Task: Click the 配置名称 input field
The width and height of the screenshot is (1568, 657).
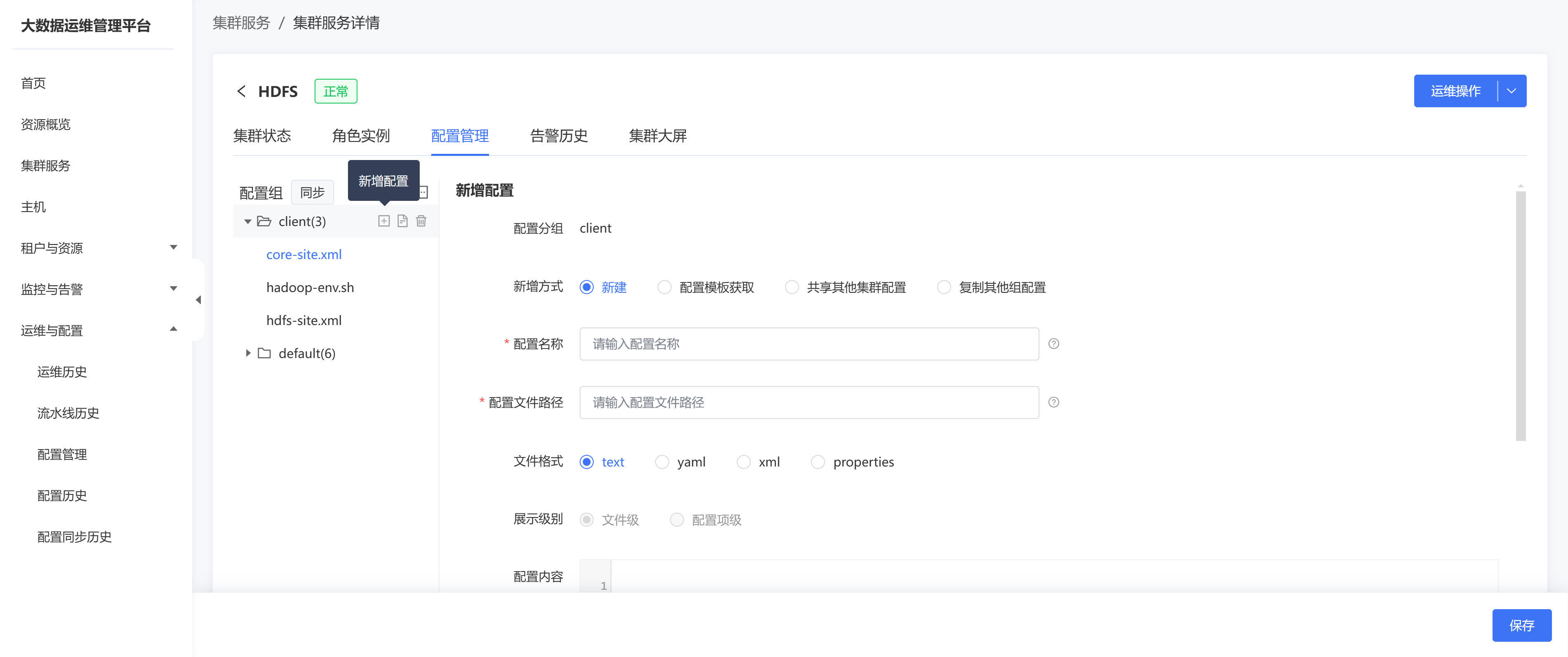Action: click(809, 344)
